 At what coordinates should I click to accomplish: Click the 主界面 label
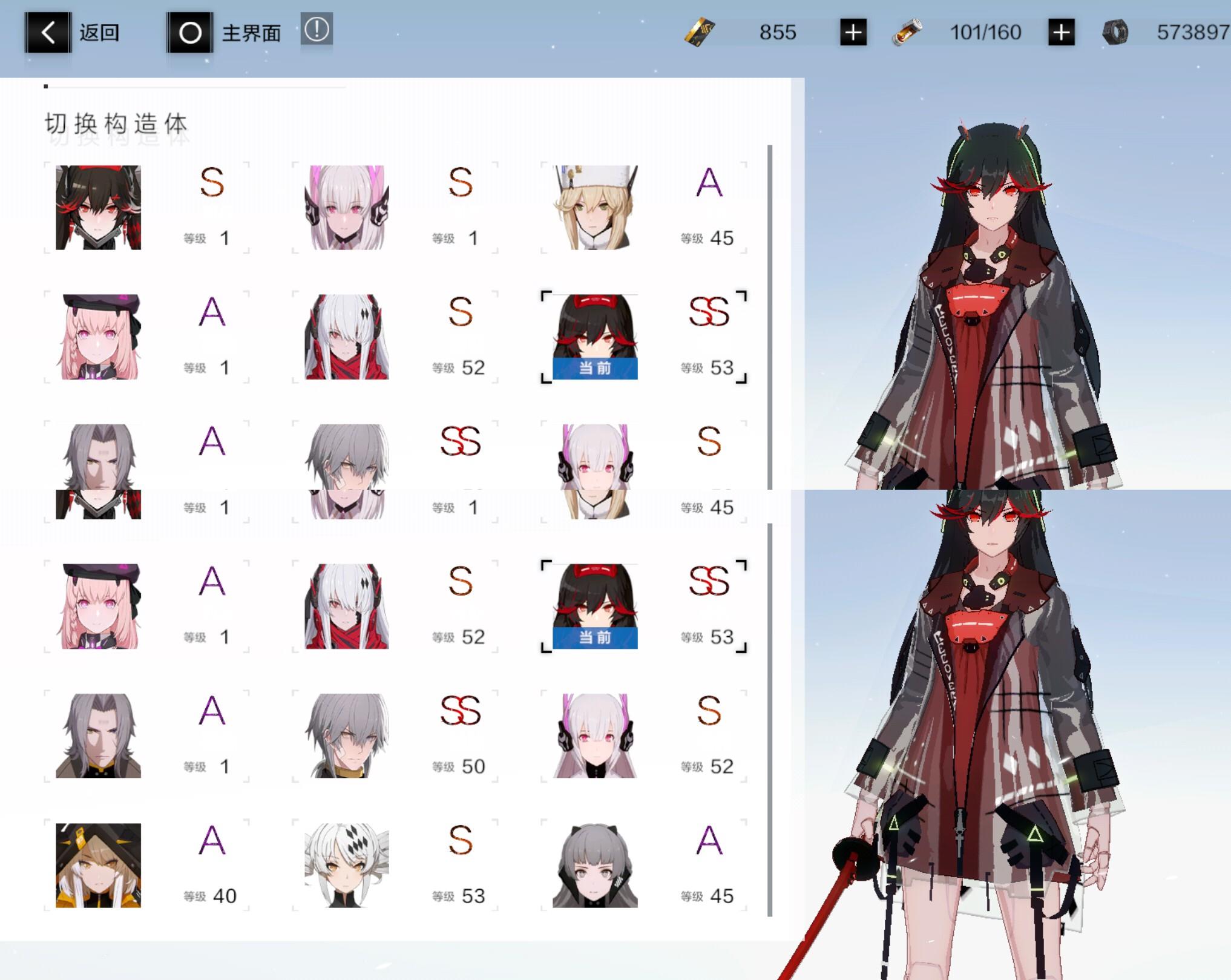pos(251,33)
